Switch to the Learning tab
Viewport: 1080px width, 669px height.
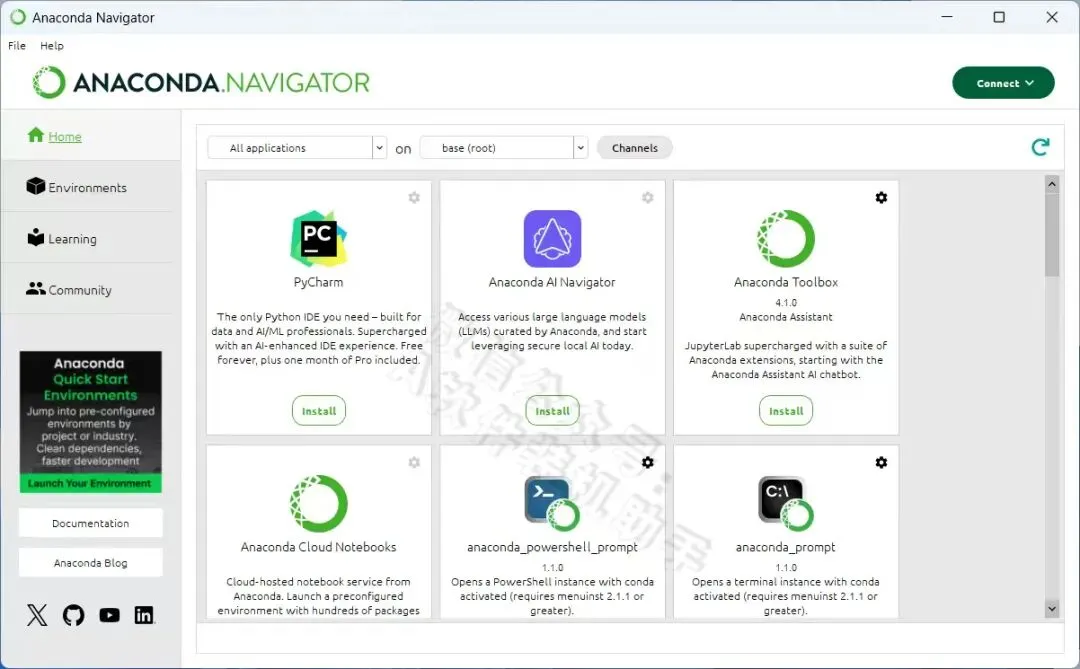coord(90,238)
